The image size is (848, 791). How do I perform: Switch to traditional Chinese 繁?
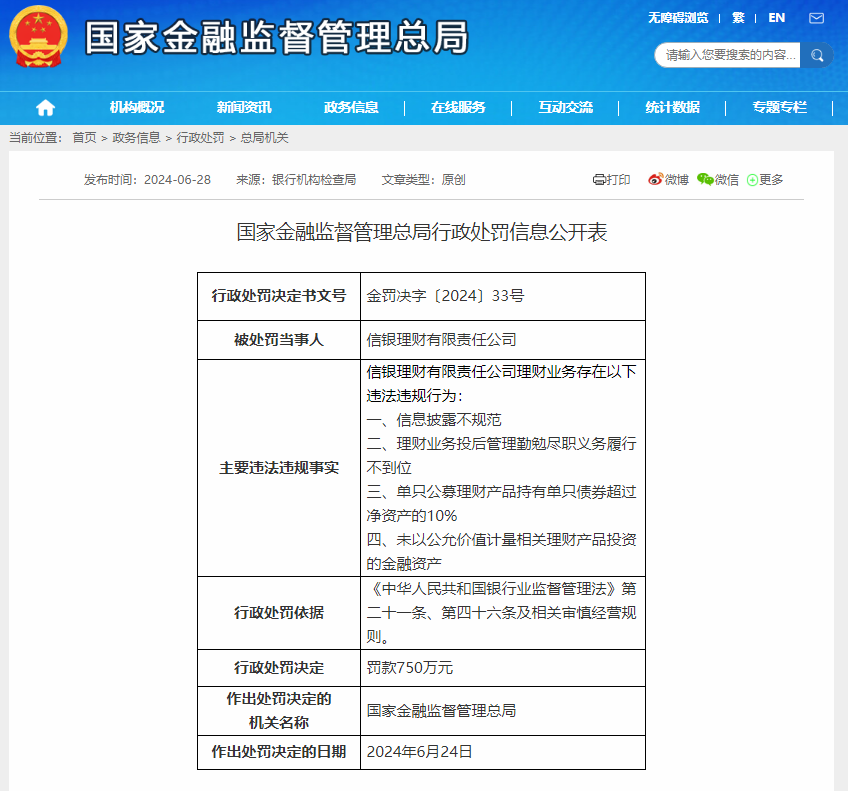pos(738,18)
